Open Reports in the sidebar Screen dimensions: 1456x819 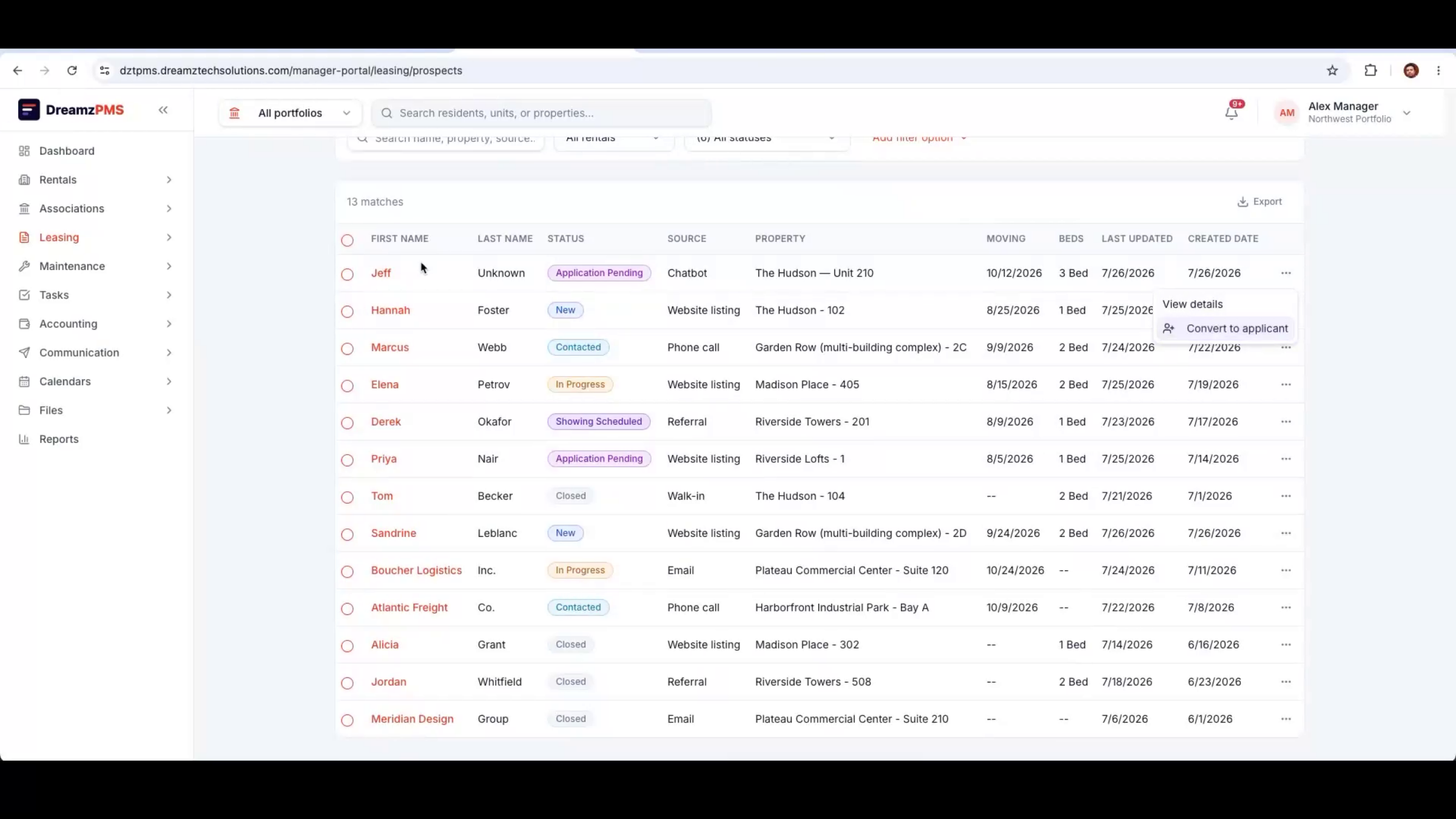pyautogui.click(x=59, y=439)
